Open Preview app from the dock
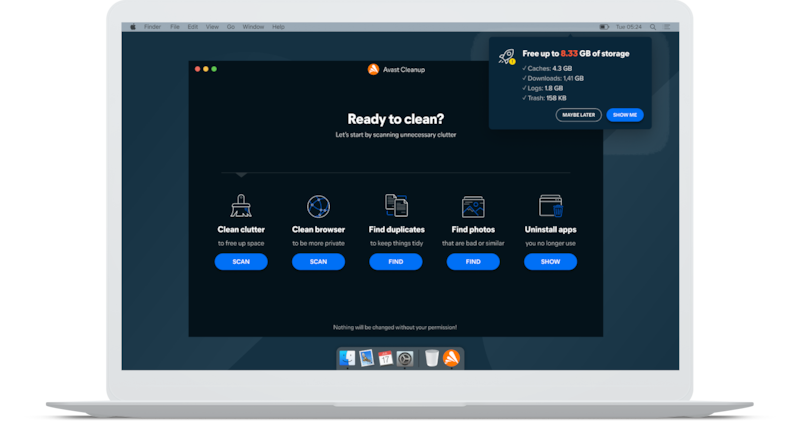Screen dimensions: 800x421 (x=366, y=358)
